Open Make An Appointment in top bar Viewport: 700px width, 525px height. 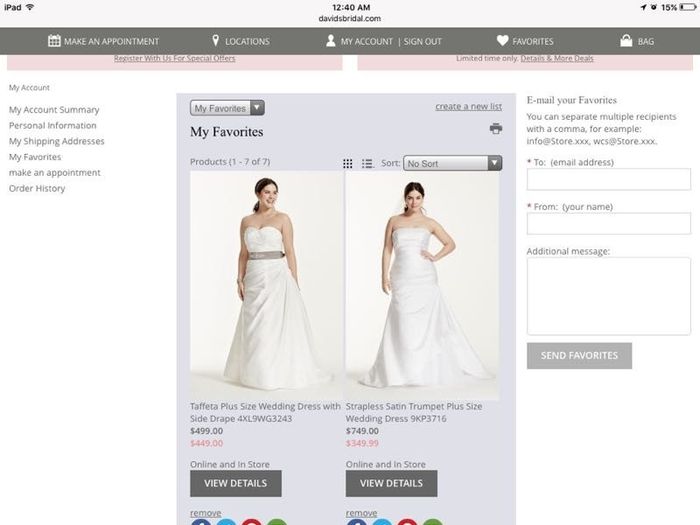coord(111,42)
